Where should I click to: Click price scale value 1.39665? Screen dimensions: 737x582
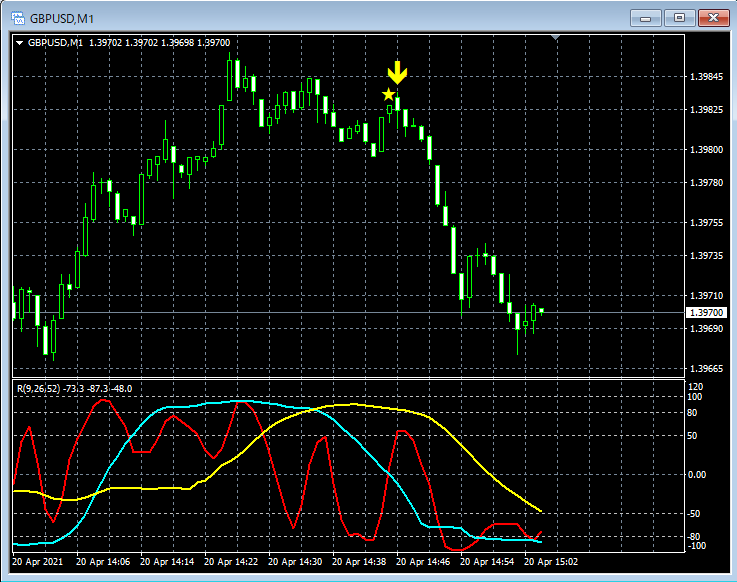tap(706, 369)
